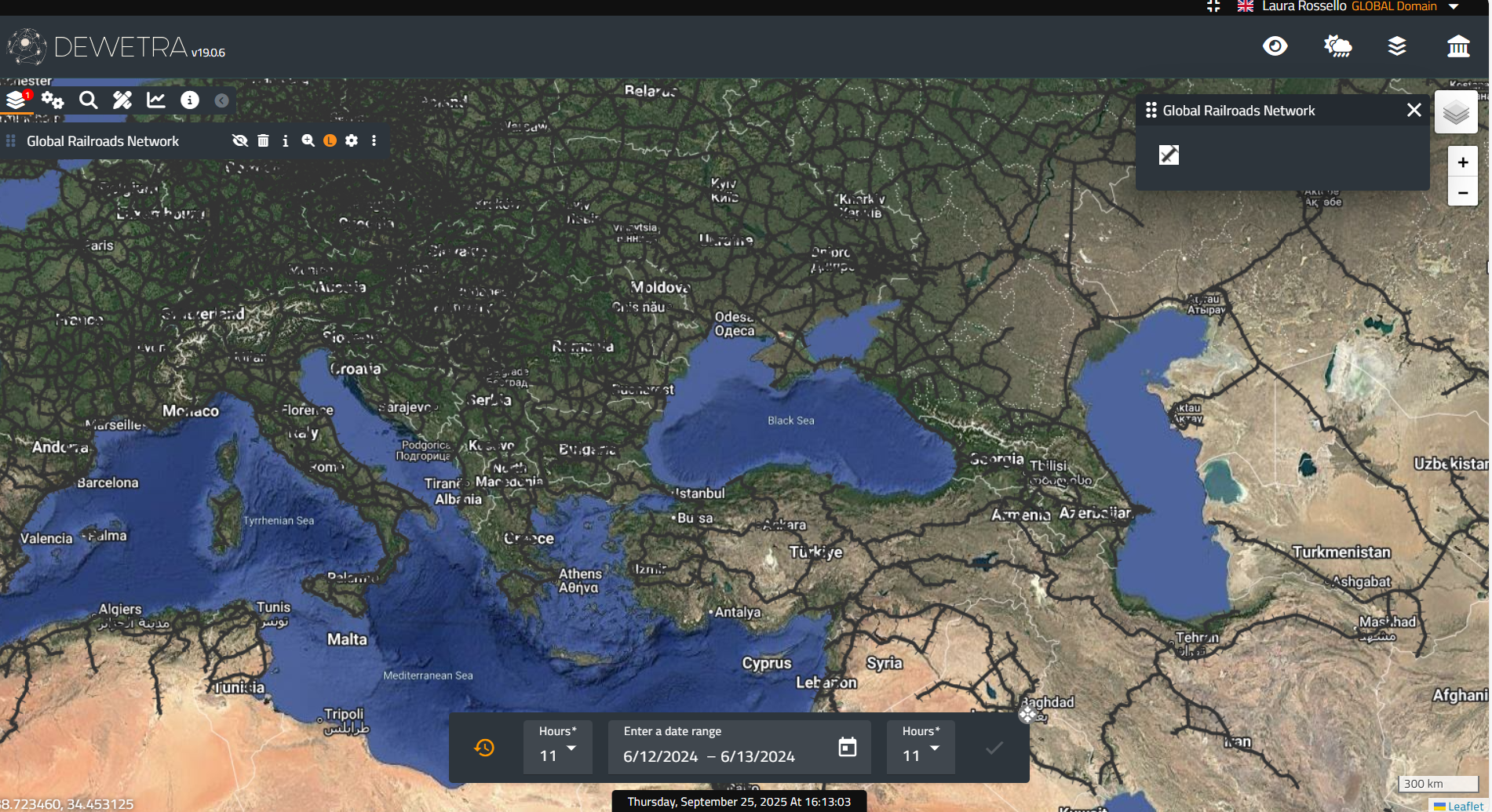Zoom out the map with minus button
This screenshot has height=812, width=1492.
1463,192
